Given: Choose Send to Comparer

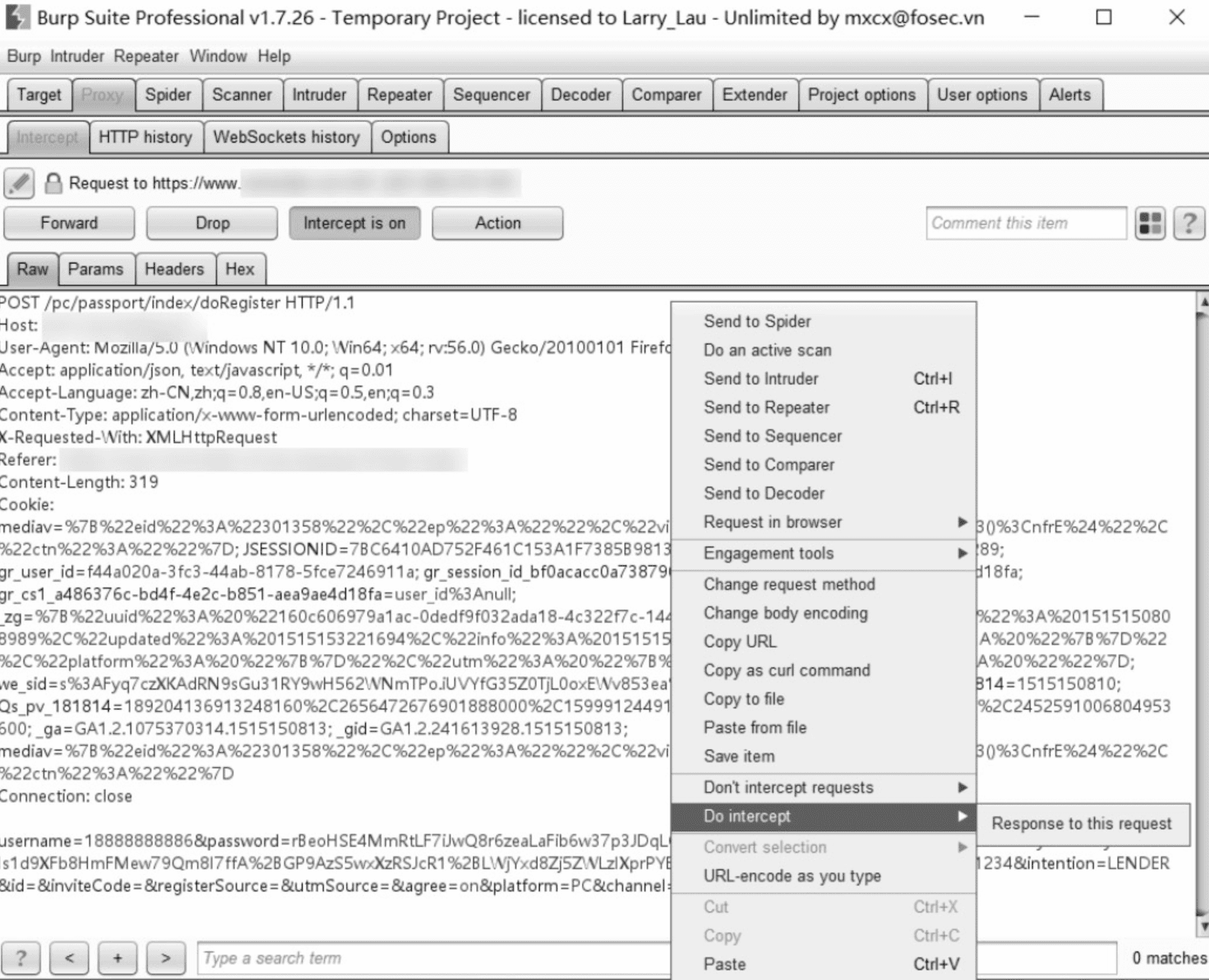Looking at the screenshot, I should (x=823, y=465).
